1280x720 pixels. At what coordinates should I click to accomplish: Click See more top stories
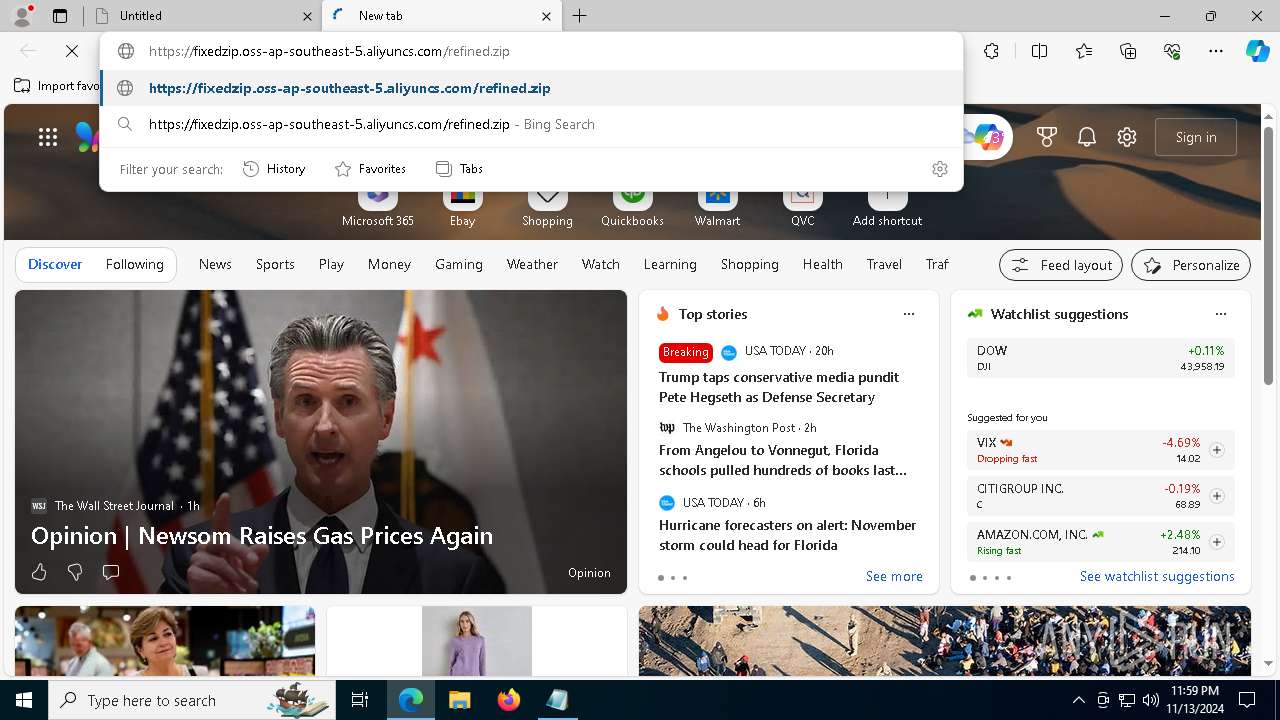894,576
